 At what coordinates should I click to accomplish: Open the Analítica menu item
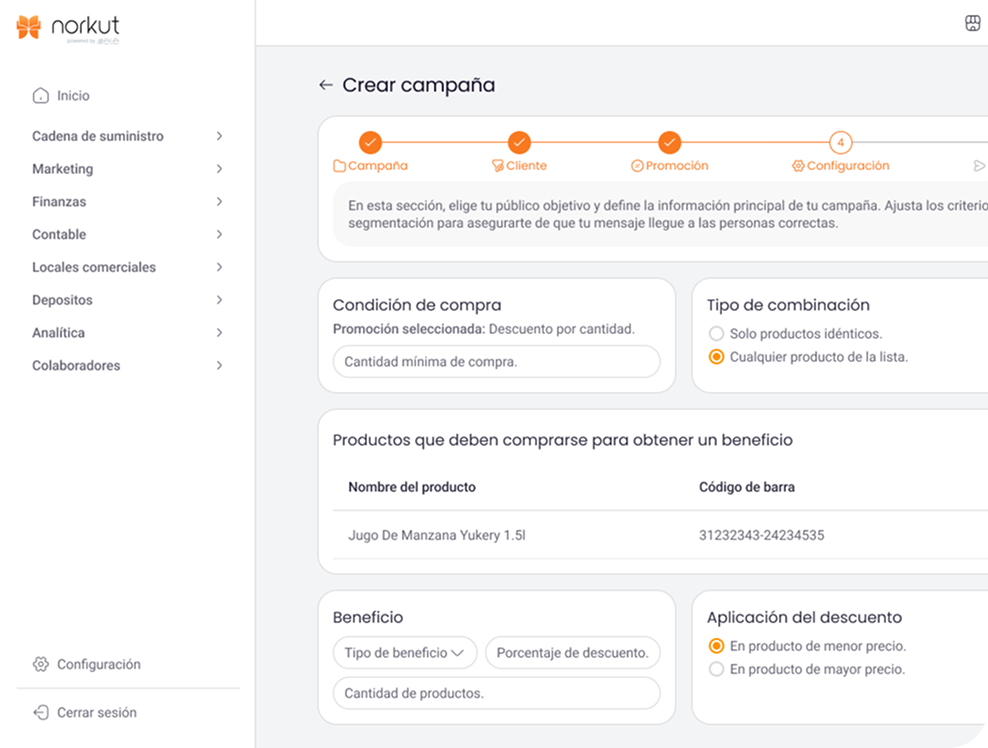click(x=128, y=333)
